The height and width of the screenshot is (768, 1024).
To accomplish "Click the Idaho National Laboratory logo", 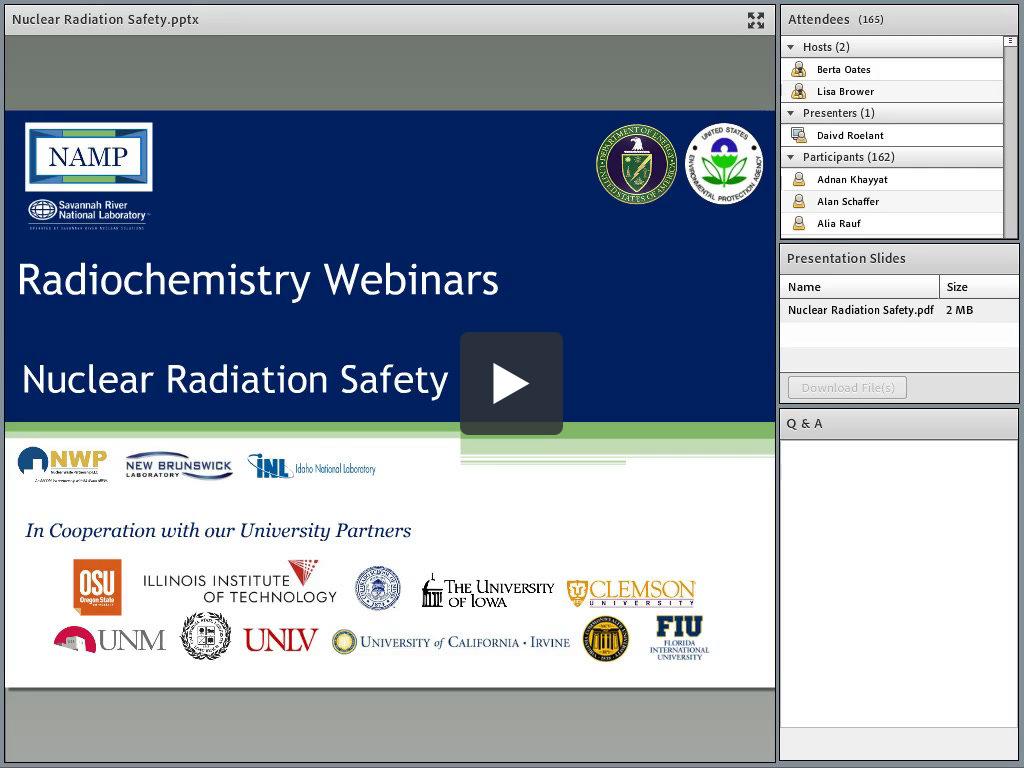I will [x=312, y=466].
